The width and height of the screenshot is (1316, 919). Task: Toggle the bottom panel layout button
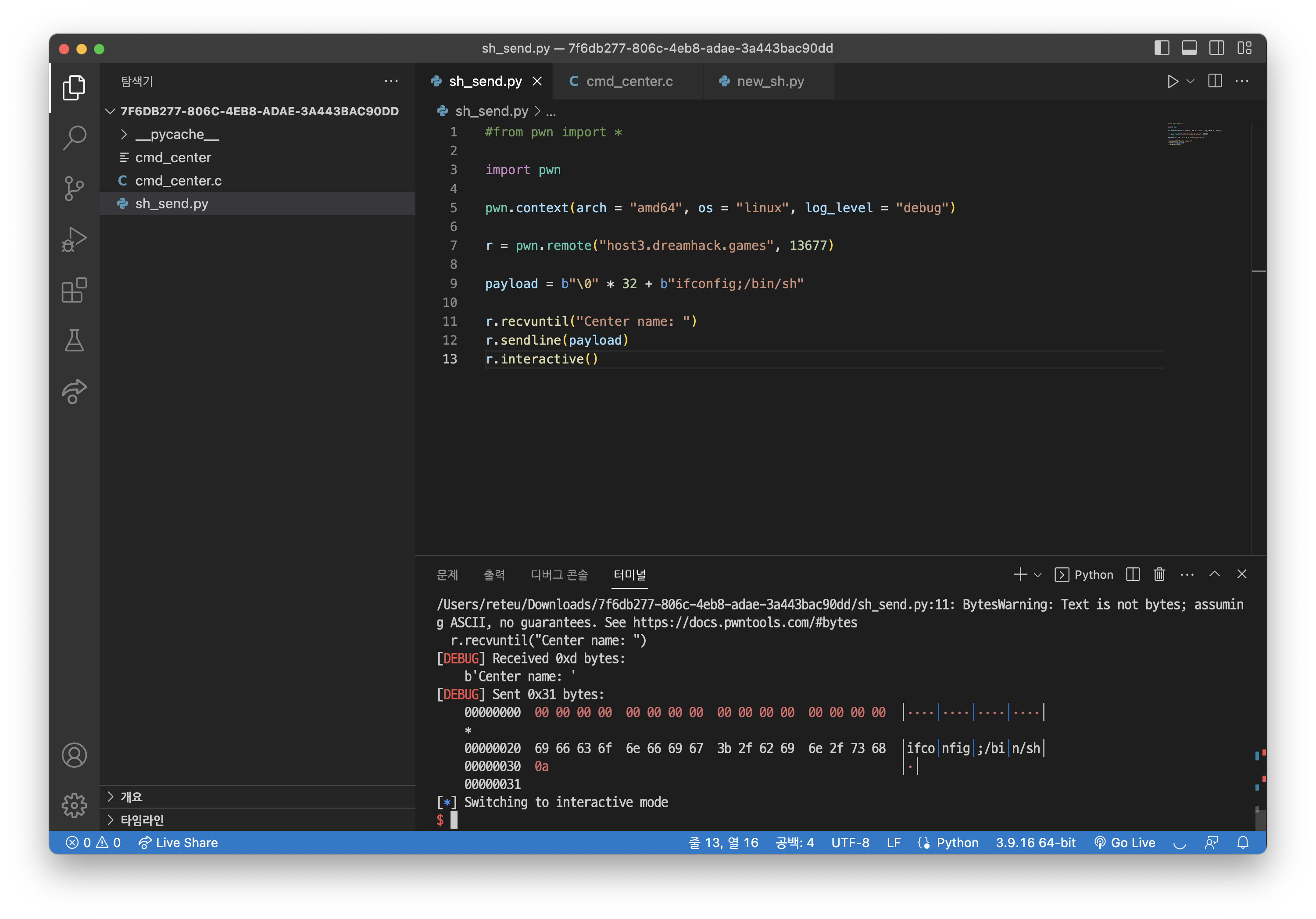point(1189,48)
